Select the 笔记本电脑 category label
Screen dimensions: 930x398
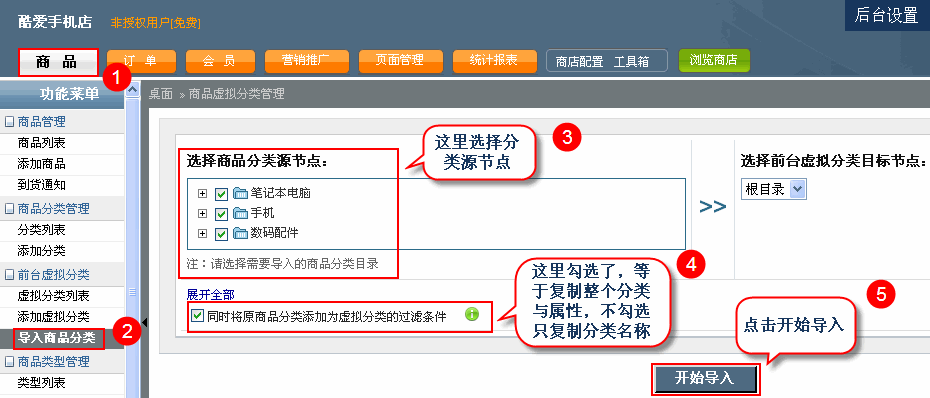pos(281,193)
